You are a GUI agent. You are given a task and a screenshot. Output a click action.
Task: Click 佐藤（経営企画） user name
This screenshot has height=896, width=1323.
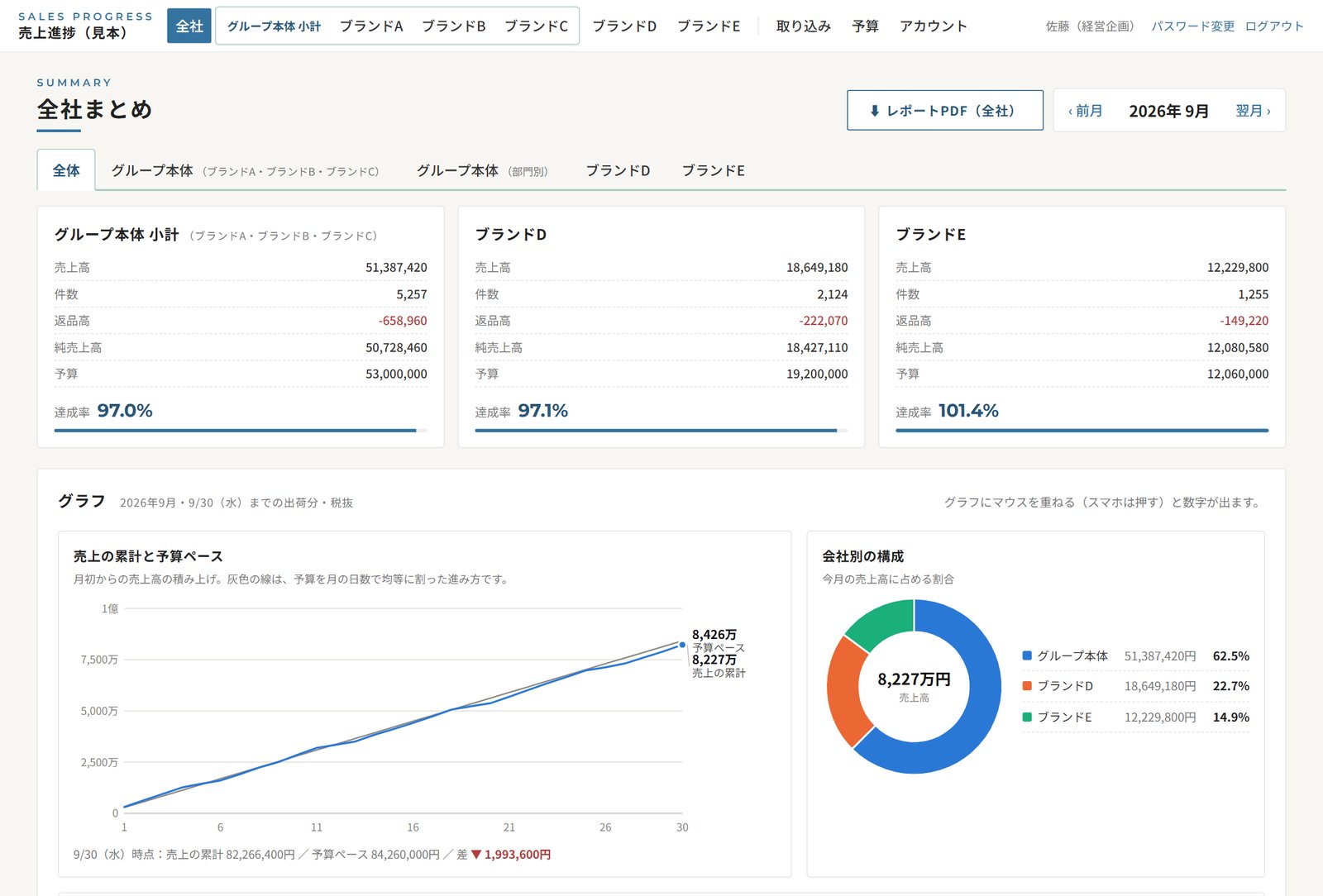point(1091,26)
